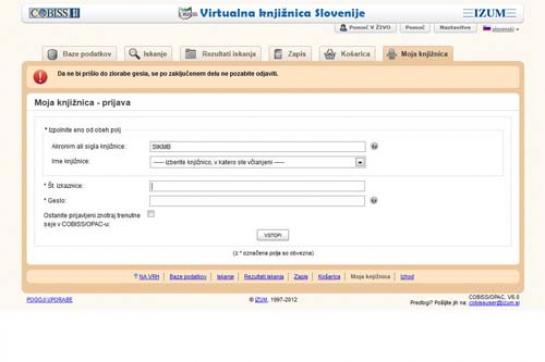Click the IZUM copyright link
This screenshot has height=362, width=545.
(261, 300)
